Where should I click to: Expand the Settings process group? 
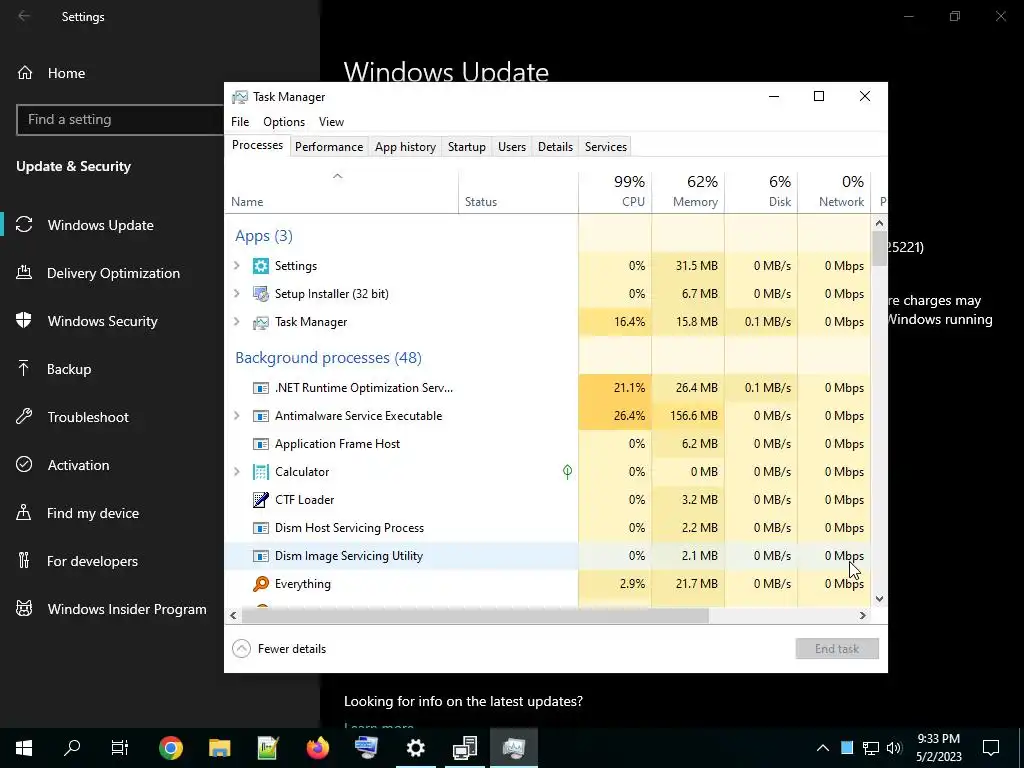click(x=237, y=266)
